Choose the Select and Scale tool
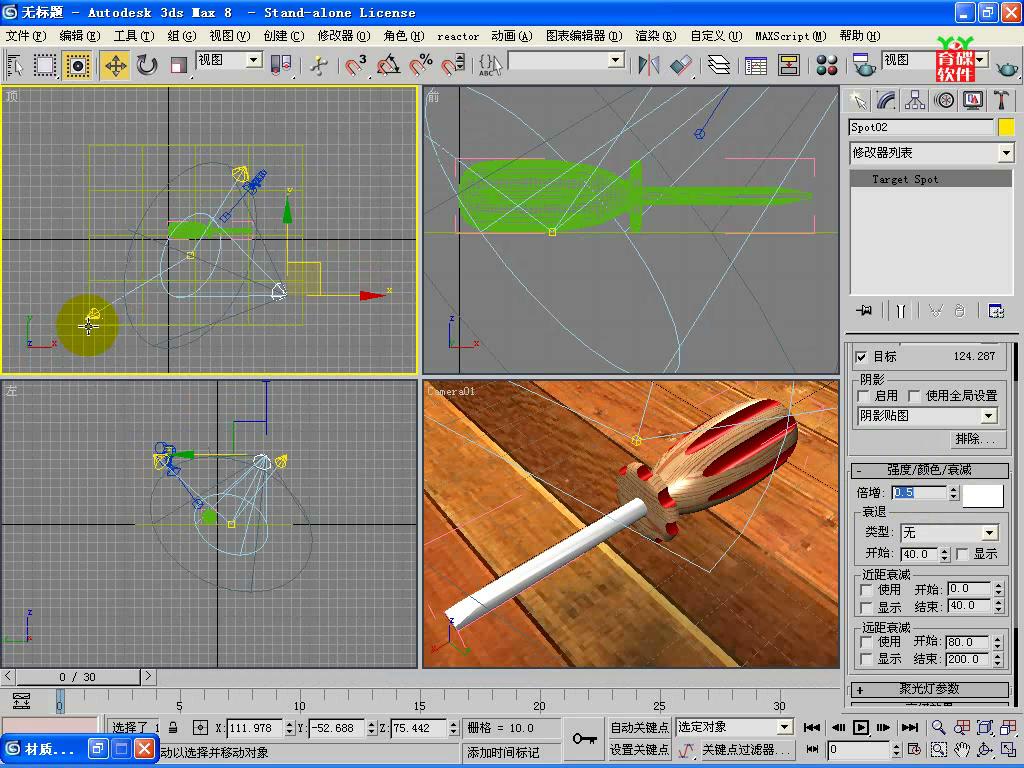Viewport: 1024px width, 768px height. click(x=178, y=65)
